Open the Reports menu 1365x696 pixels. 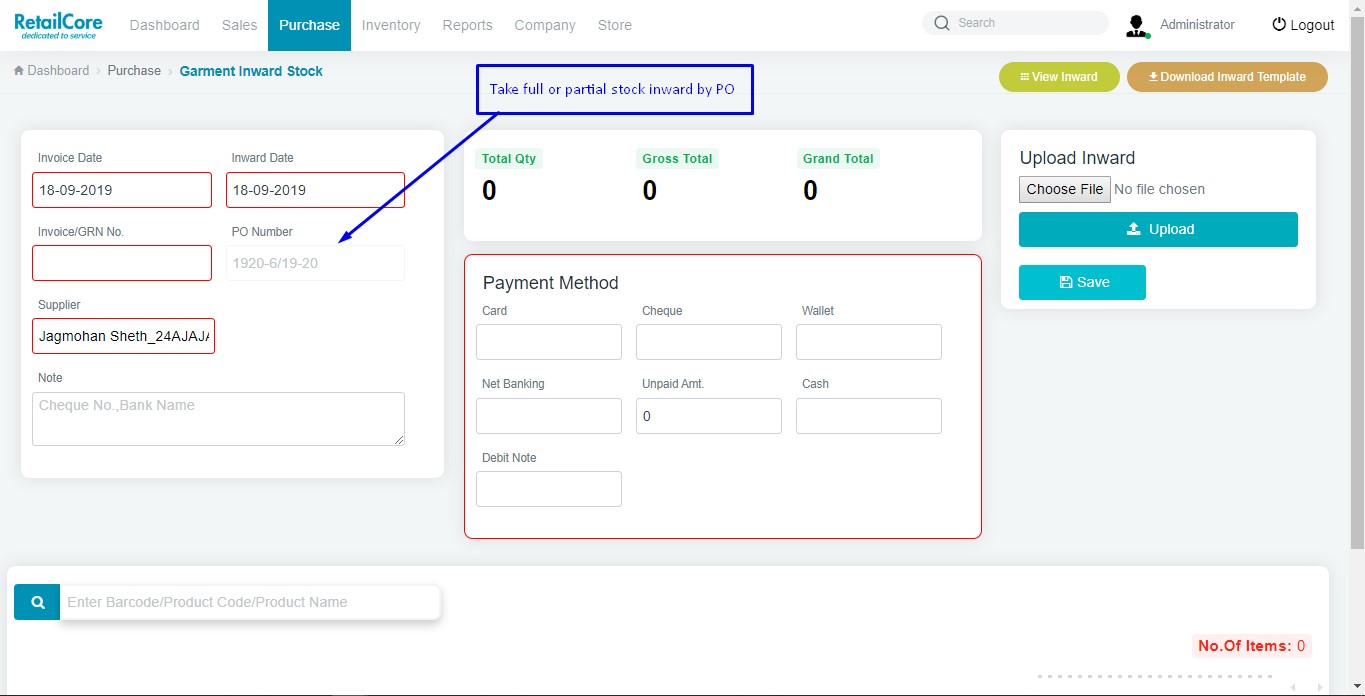pyautogui.click(x=467, y=25)
